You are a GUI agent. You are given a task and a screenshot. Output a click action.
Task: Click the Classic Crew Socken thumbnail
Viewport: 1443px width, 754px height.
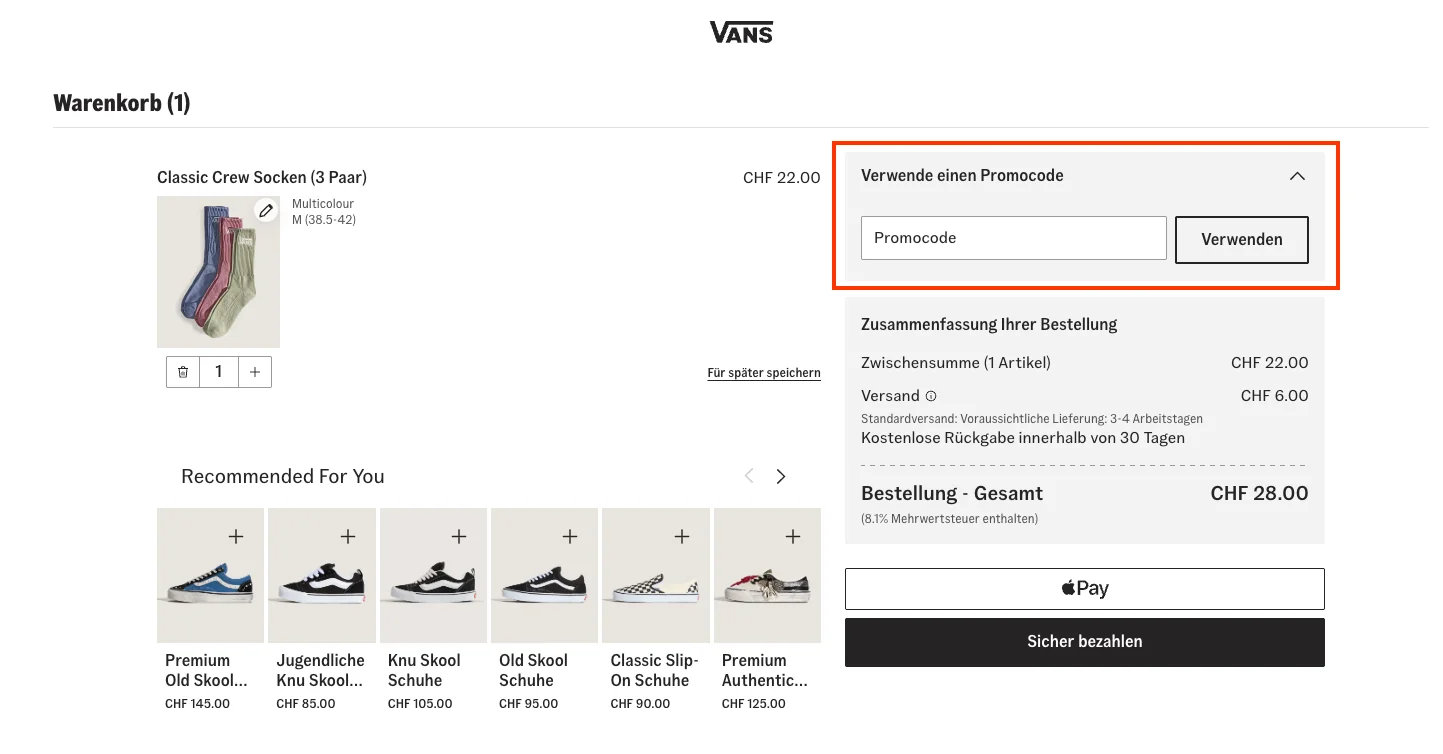coord(218,271)
